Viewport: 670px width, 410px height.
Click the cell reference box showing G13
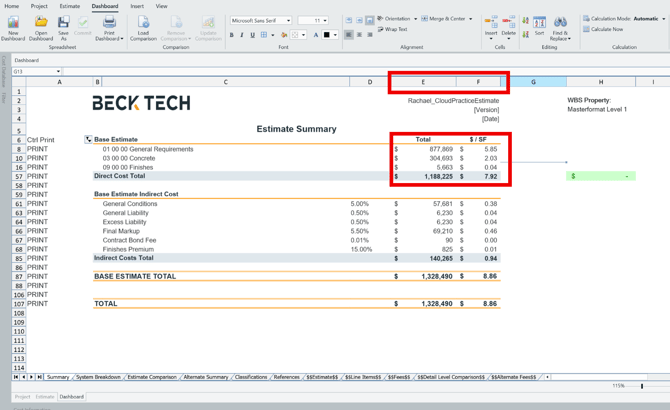pos(32,72)
